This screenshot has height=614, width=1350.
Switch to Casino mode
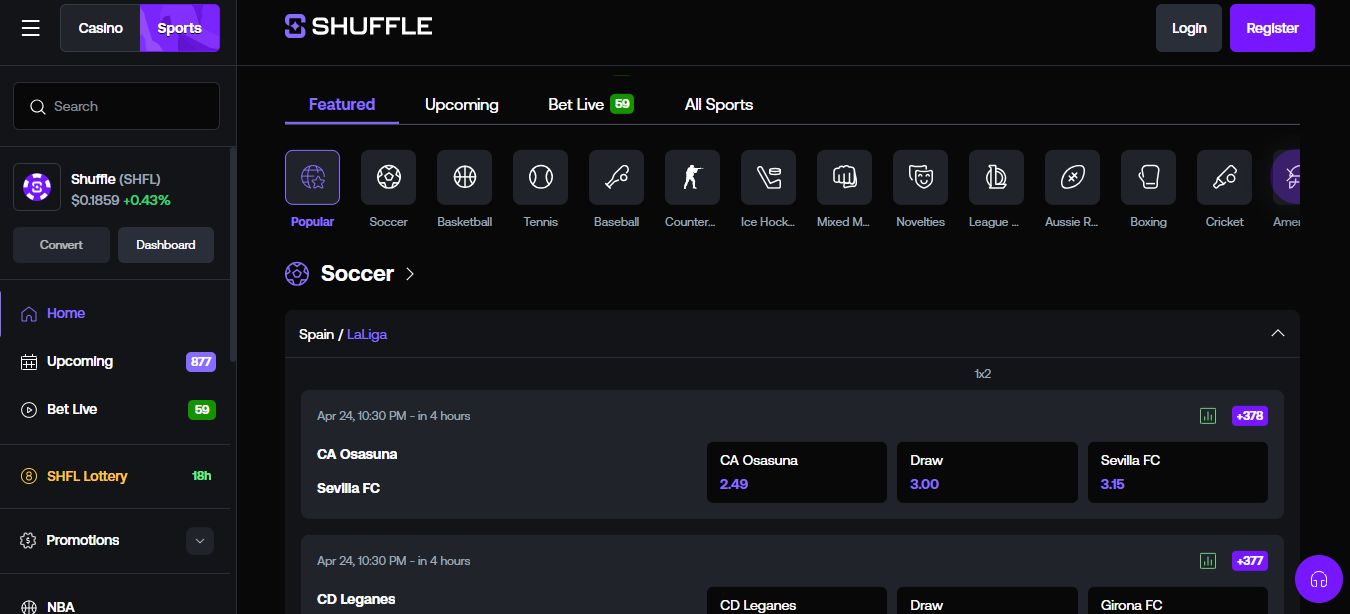pyautogui.click(x=100, y=28)
